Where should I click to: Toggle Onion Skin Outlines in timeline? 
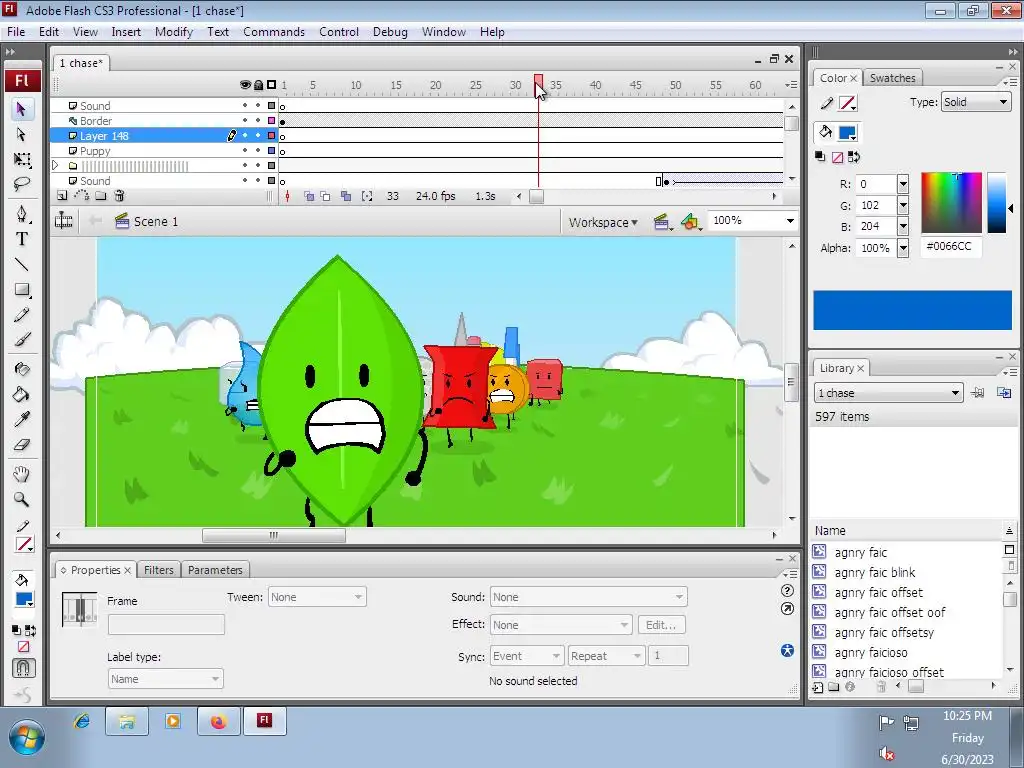325,196
